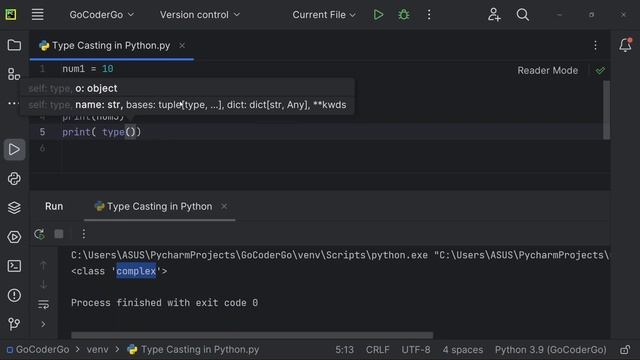Screen dimensions: 640x360
Task: Toggle the read-only lock icon
Action: [x=625, y=349]
